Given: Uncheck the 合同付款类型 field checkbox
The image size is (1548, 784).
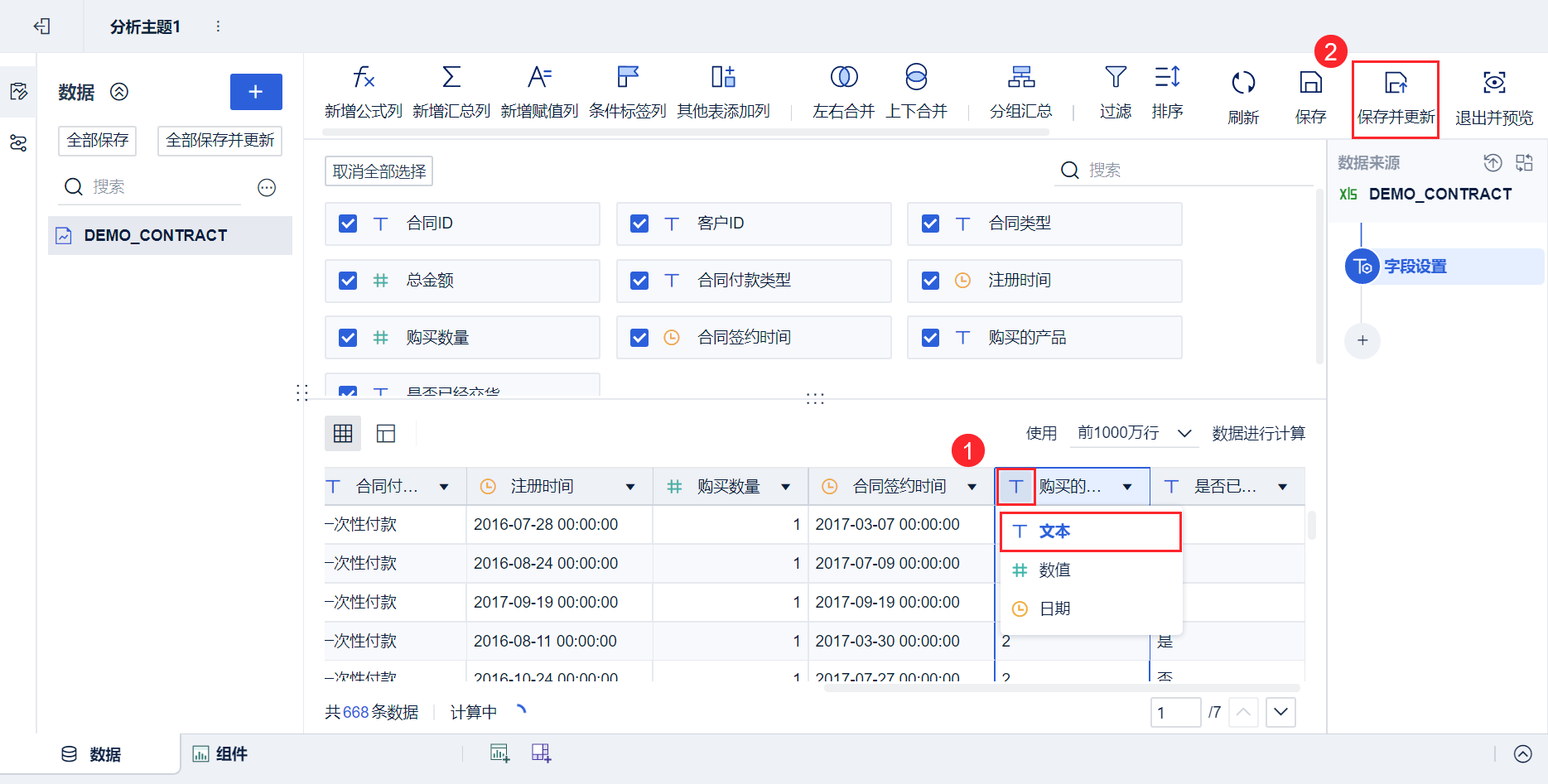Looking at the screenshot, I should (x=639, y=281).
